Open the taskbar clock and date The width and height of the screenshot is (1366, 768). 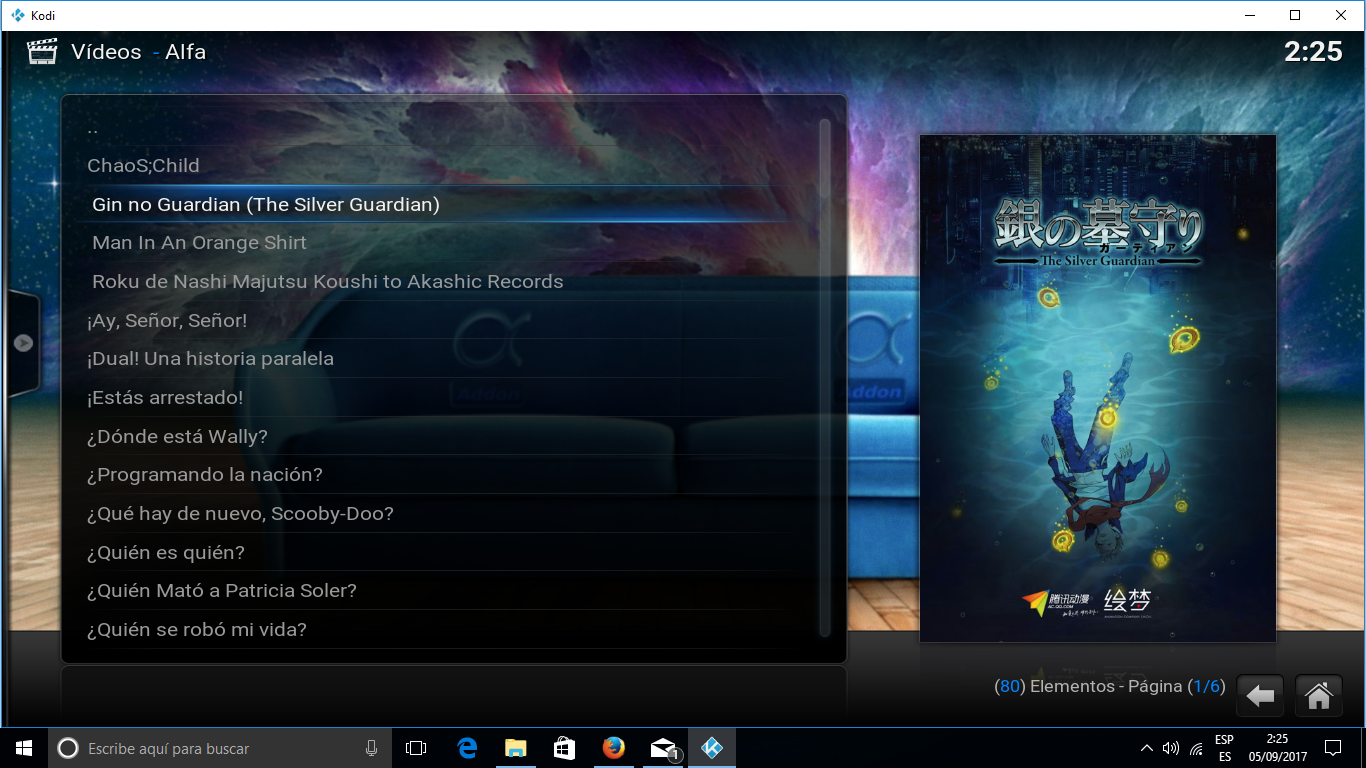(1277, 748)
